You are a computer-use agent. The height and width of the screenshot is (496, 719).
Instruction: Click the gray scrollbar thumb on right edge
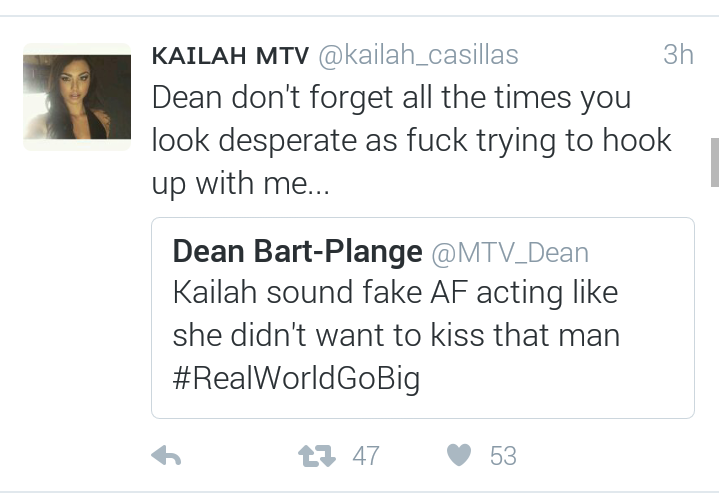coord(715,162)
